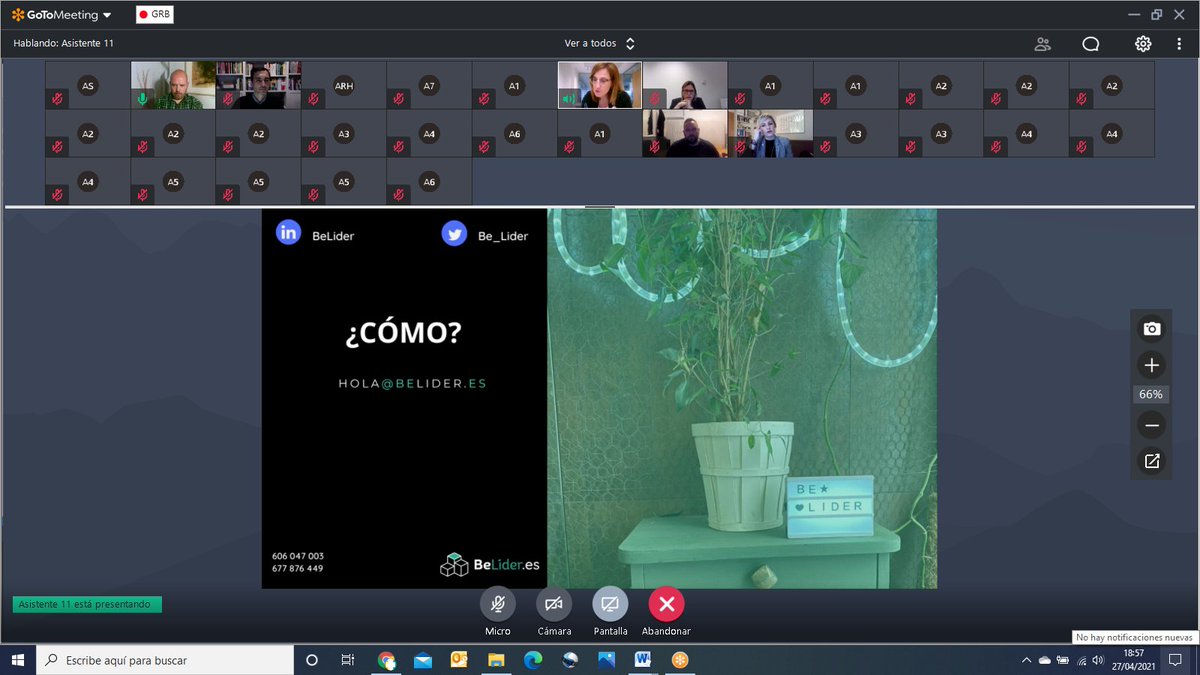Open Outlook from the taskbar
Image resolution: width=1200 pixels, height=675 pixels.
coord(459,660)
